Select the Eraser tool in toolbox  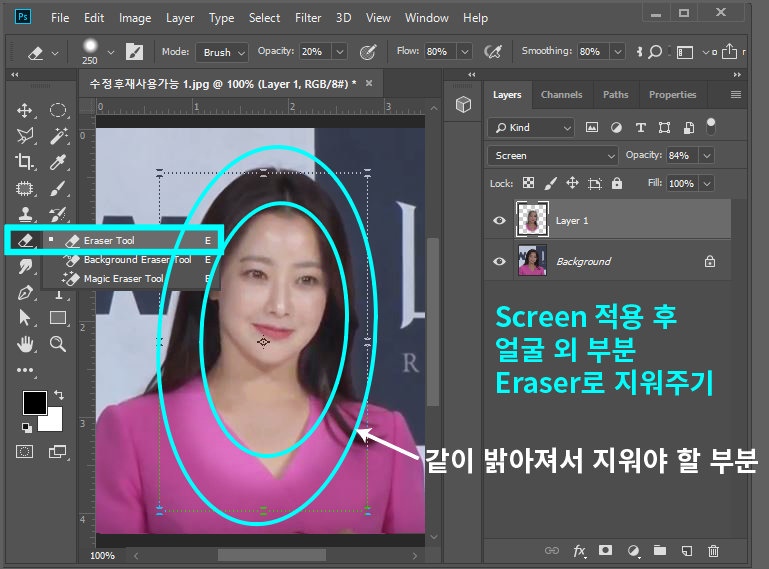point(25,240)
